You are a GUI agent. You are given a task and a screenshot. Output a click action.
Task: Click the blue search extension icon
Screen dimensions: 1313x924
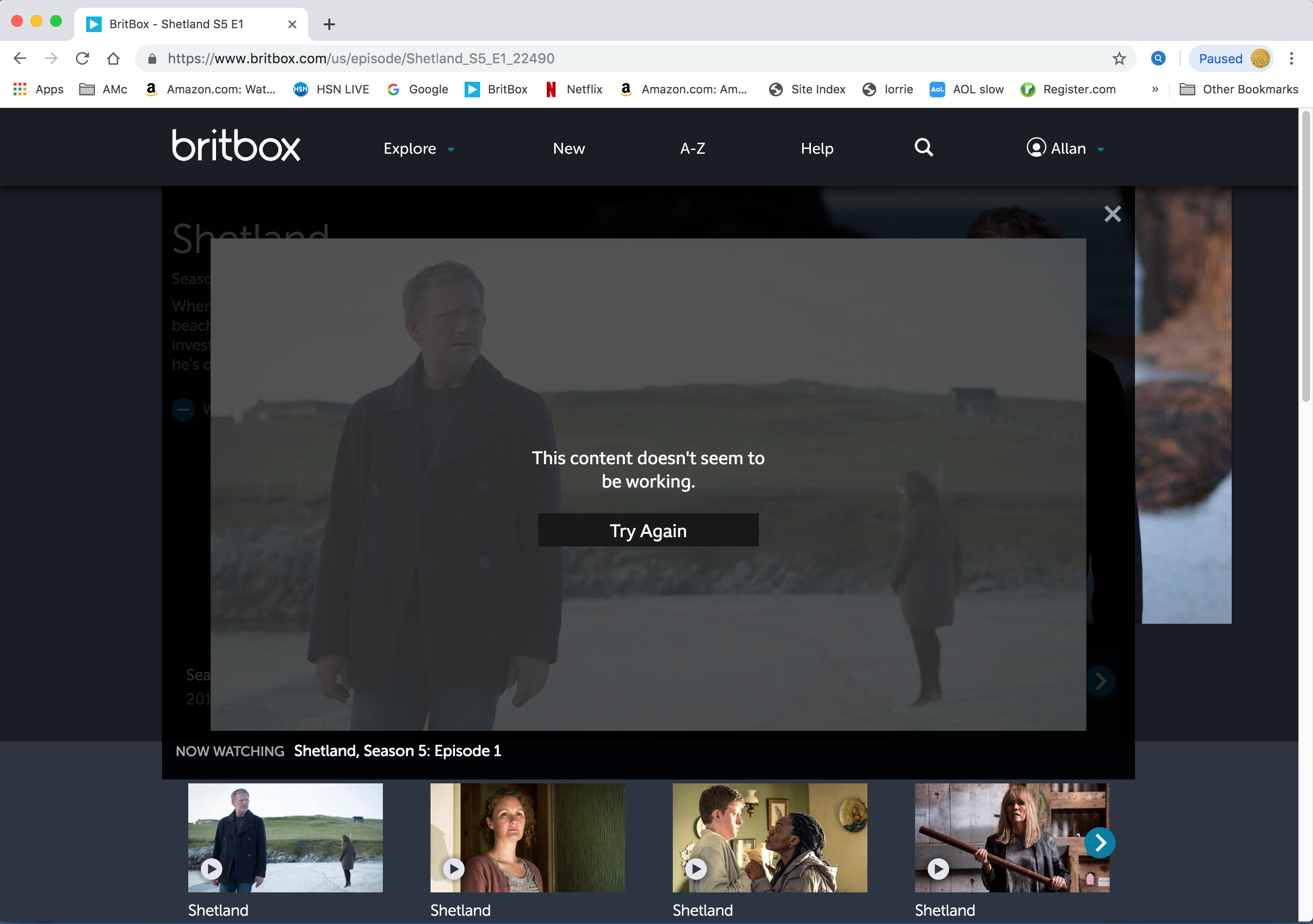pos(1158,58)
